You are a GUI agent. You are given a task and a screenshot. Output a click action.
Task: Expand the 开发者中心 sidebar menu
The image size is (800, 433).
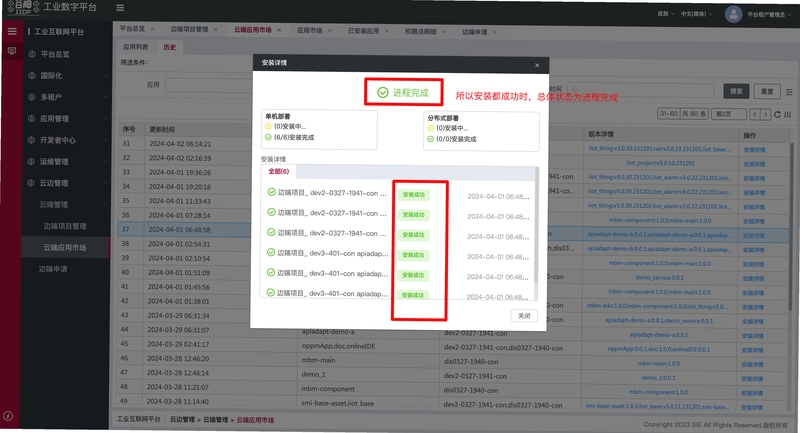[x=105, y=140]
